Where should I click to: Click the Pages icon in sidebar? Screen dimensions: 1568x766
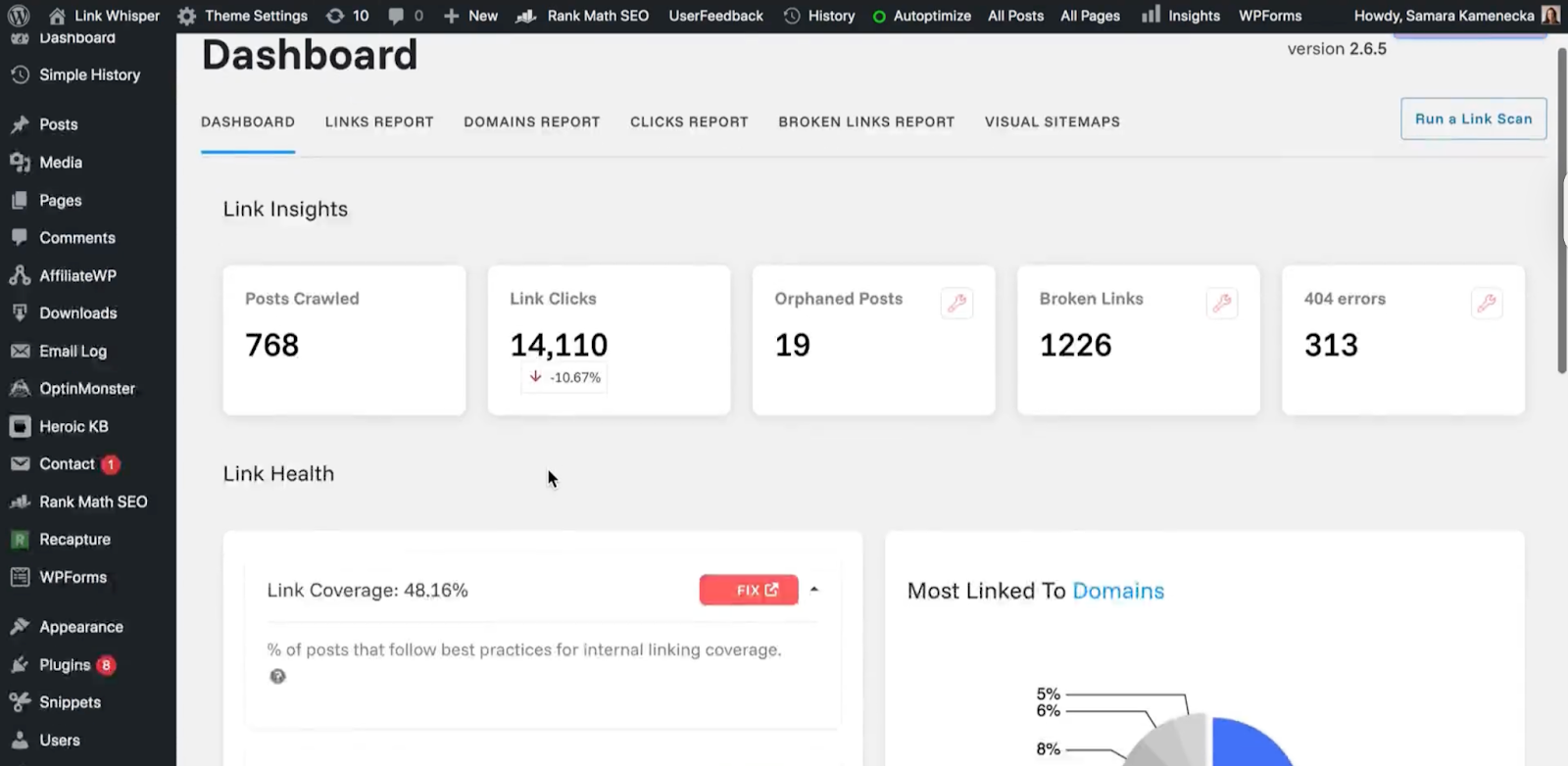20,200
